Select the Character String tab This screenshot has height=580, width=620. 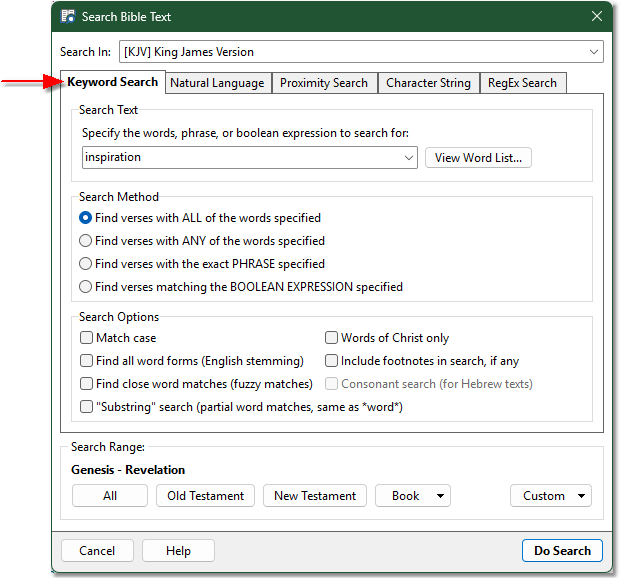click(x=429, y=83)
